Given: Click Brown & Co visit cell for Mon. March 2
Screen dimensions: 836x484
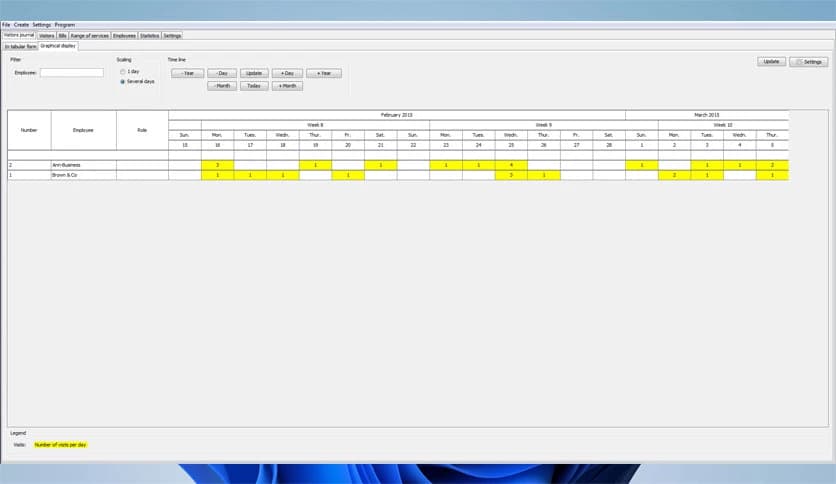Looking at the screenshot, I should [674, 175].
